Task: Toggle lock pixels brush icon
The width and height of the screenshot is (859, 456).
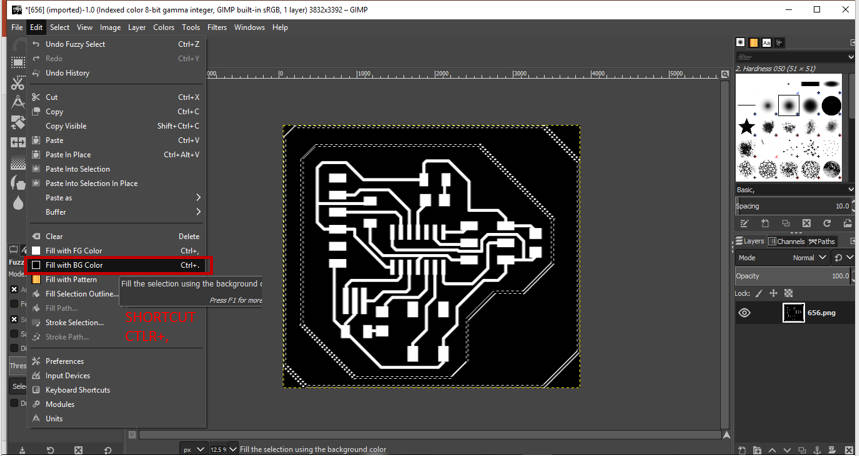Action: click(759, 293)
